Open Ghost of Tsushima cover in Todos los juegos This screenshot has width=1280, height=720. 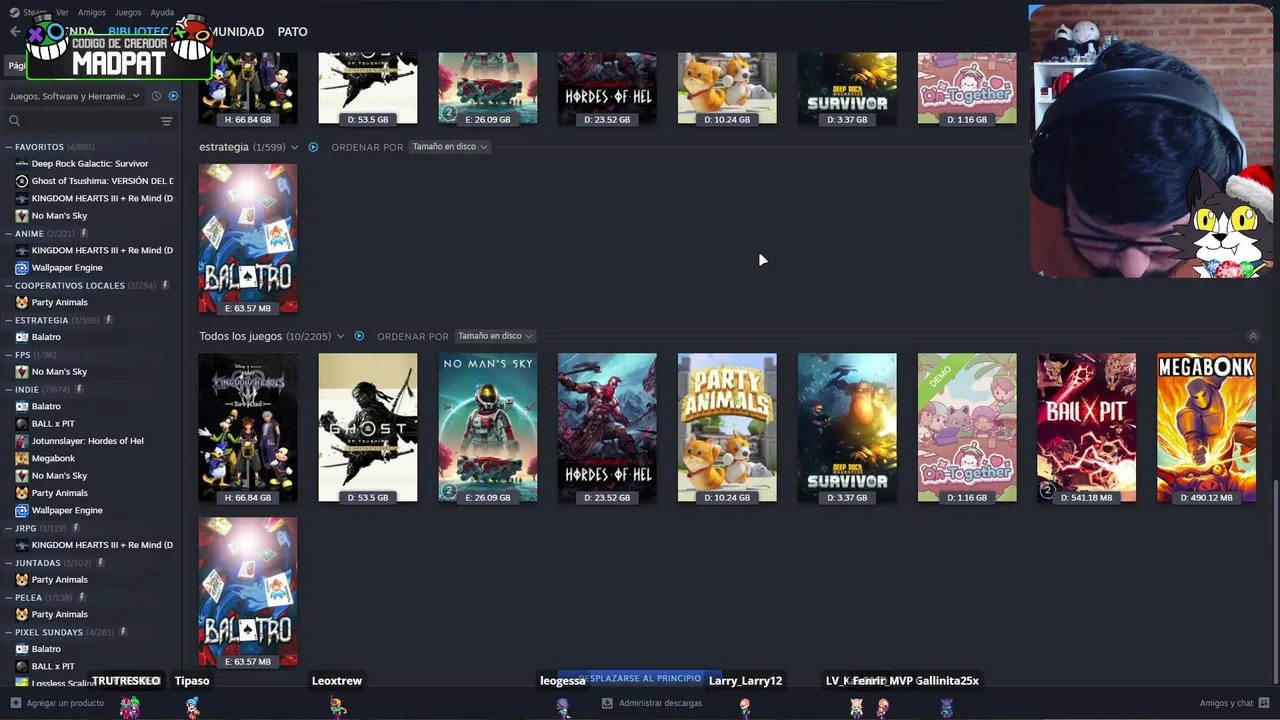click(368, 427)
